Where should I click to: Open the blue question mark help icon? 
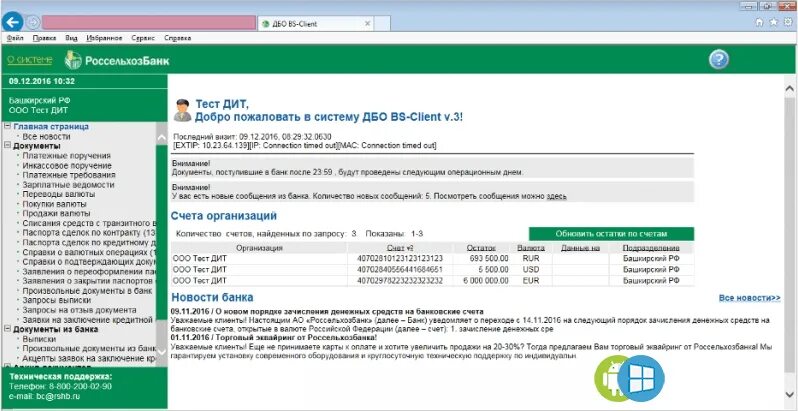(x=719, y=60)
